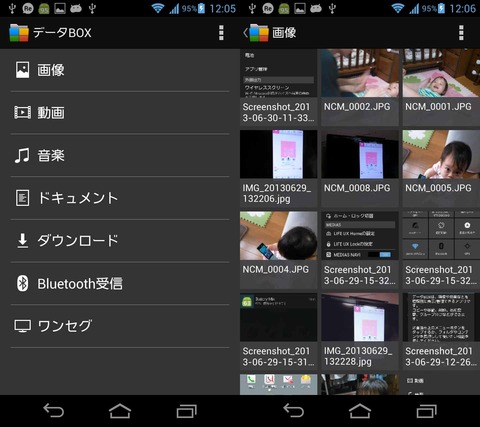Click the file name NCM_0004.JPG
Image resolution: width=480 pixels, height=427 pixels.
tap(276, 269)
